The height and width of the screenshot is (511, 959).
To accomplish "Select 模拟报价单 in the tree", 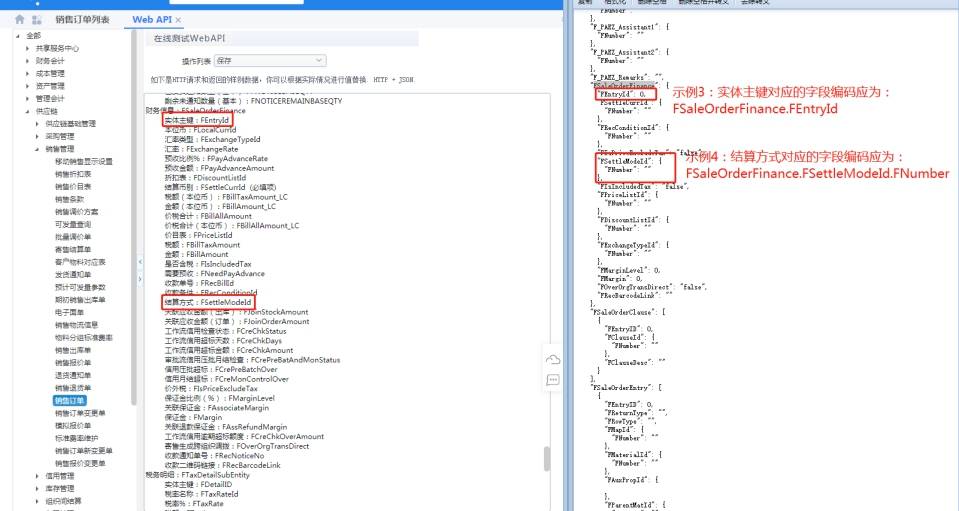I will 73,425.
